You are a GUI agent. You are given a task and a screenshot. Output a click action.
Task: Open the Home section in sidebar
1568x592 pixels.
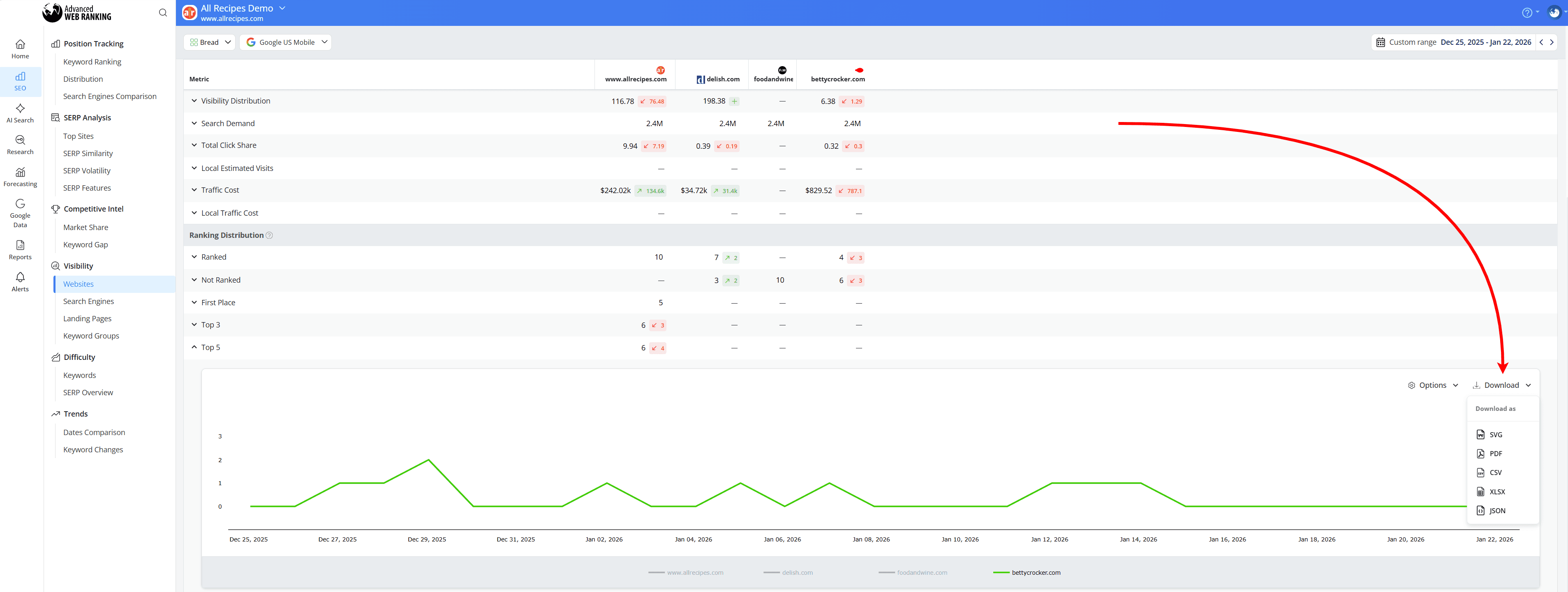click(x=20, y=48)
